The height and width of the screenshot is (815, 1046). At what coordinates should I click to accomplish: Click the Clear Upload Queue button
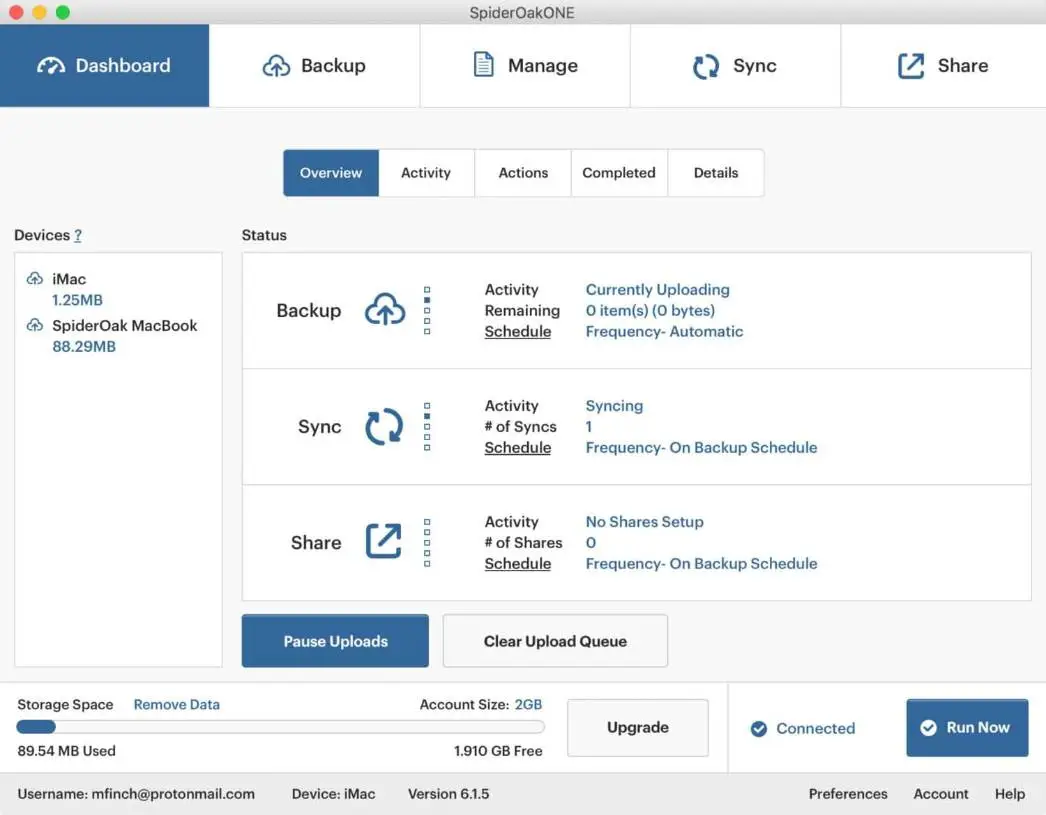(x=555, y=641)
